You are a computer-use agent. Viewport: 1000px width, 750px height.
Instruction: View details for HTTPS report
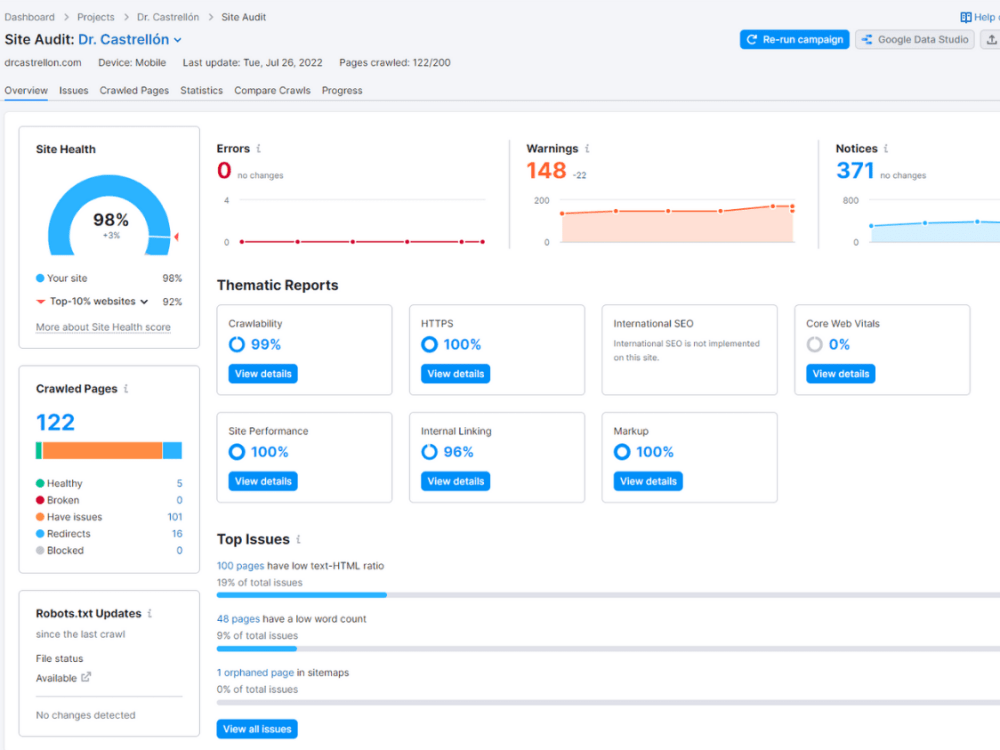(x=455, y=374)
